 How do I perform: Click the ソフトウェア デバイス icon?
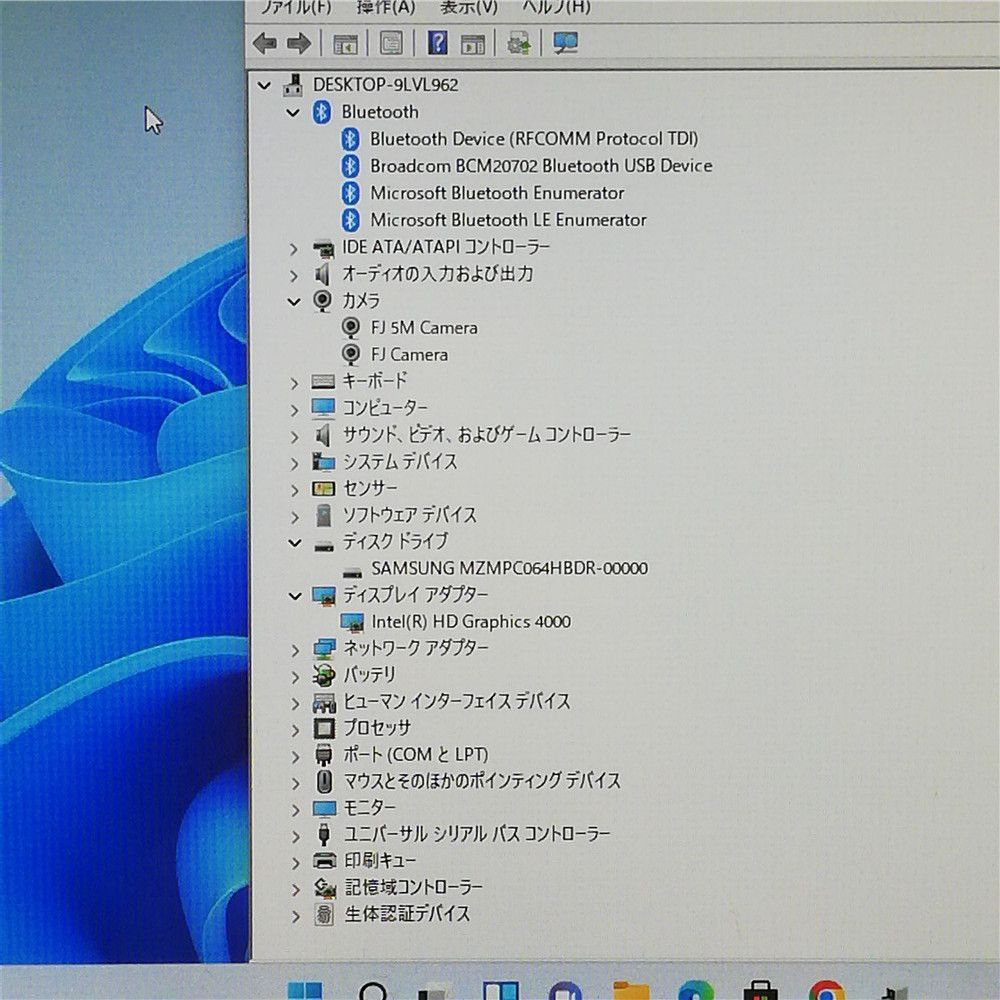coord(324,515)
